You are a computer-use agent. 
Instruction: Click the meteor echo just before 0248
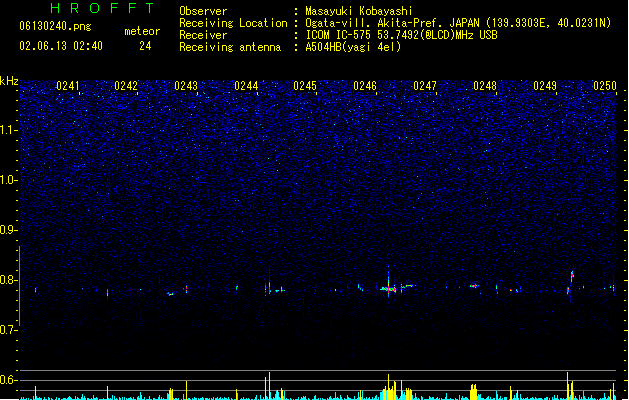(475, 286)
